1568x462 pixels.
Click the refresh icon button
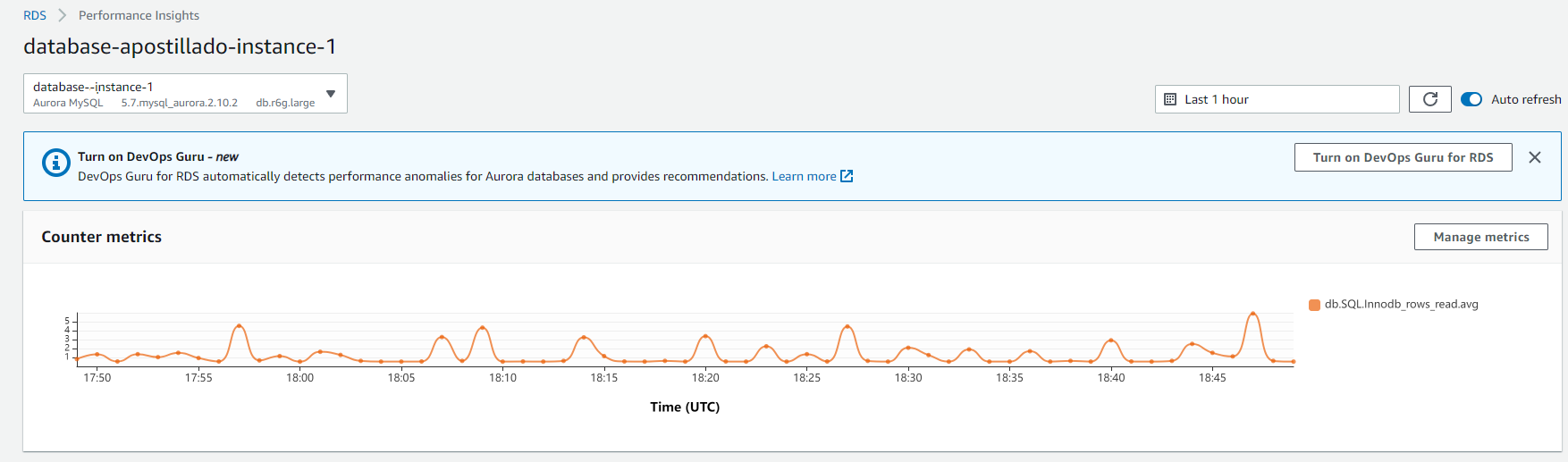click(1429, 99)
